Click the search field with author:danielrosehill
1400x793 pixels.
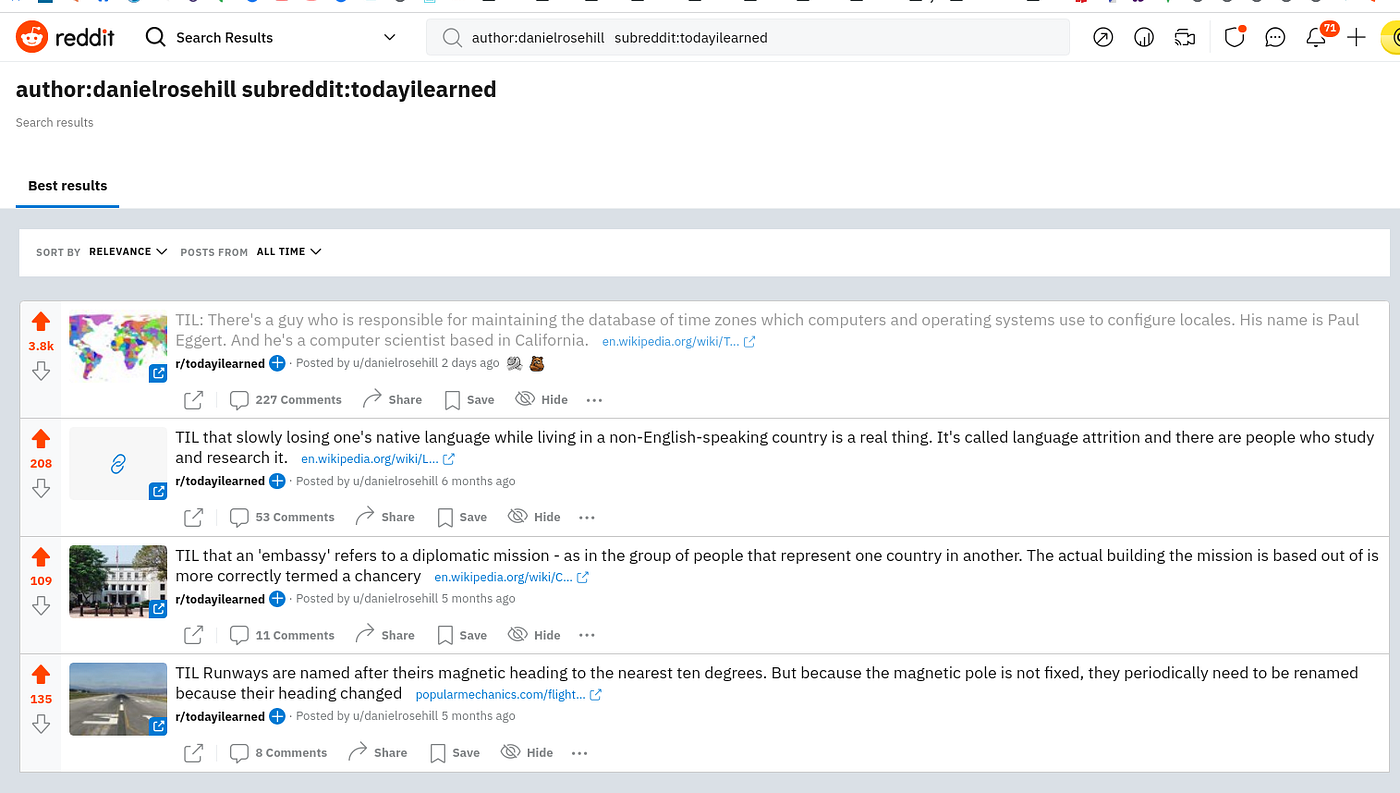click(748, 38)
